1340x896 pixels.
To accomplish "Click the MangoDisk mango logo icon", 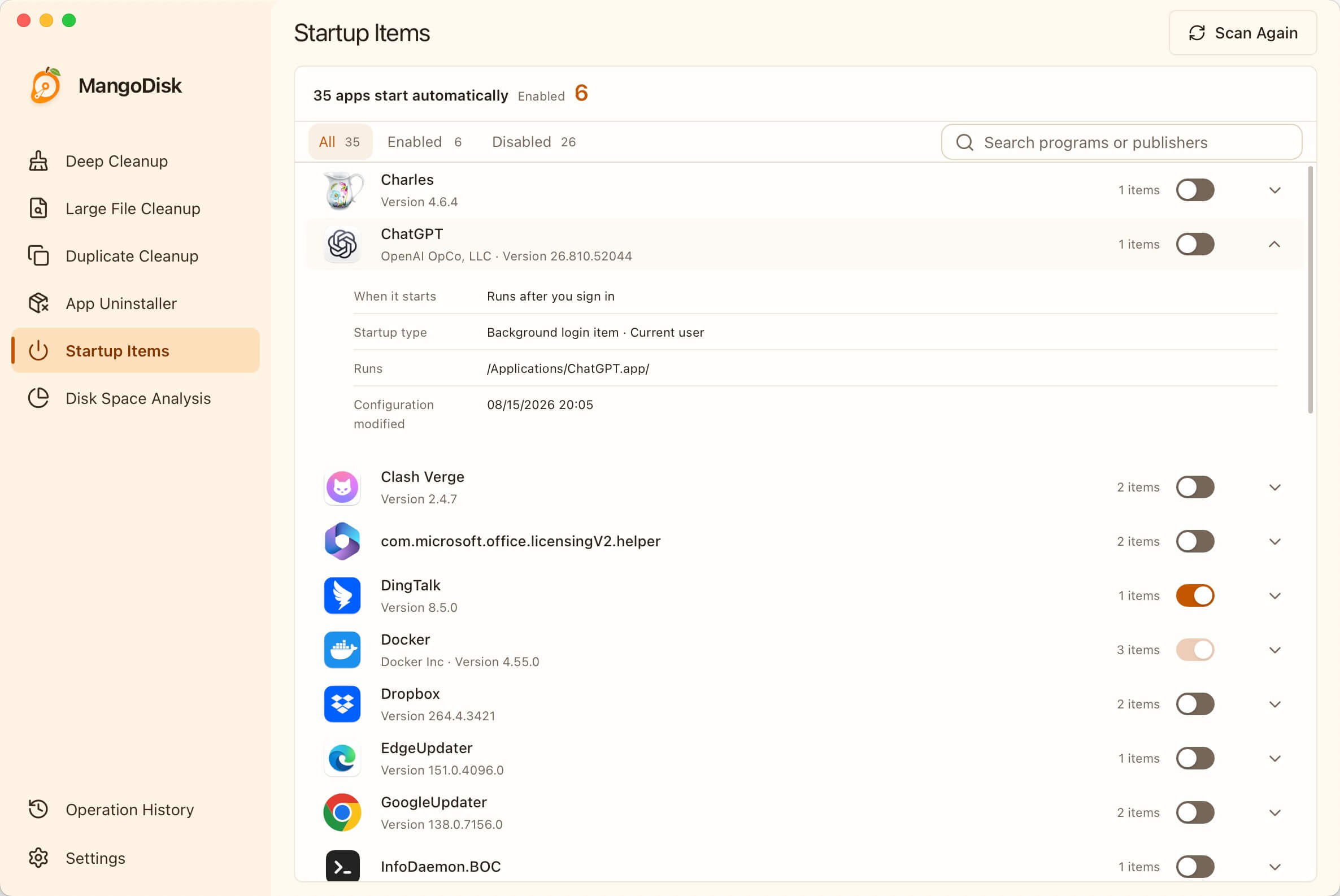I will click(46, 86).
